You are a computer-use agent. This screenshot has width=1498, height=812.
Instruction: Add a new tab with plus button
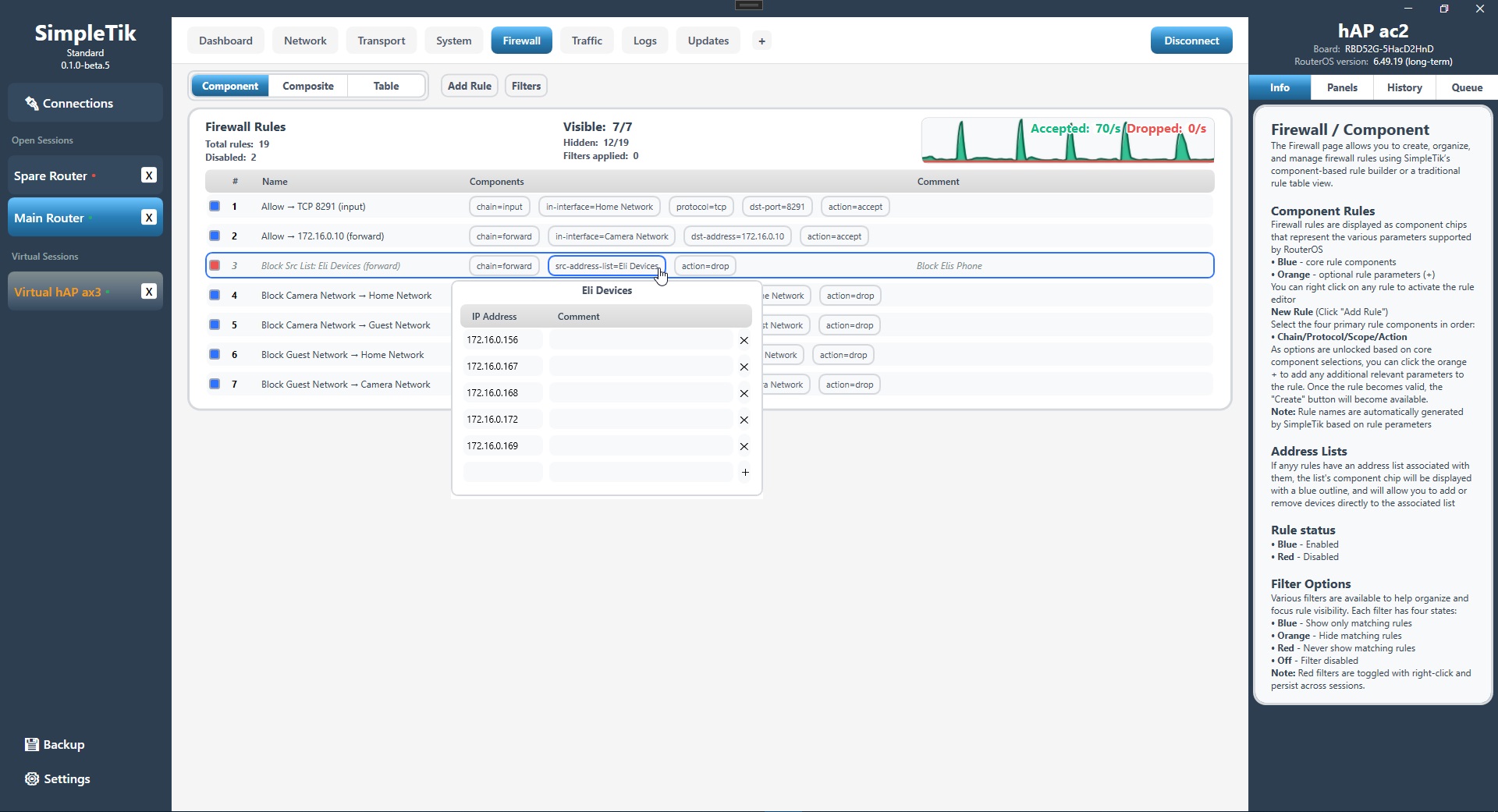point(762,41)
